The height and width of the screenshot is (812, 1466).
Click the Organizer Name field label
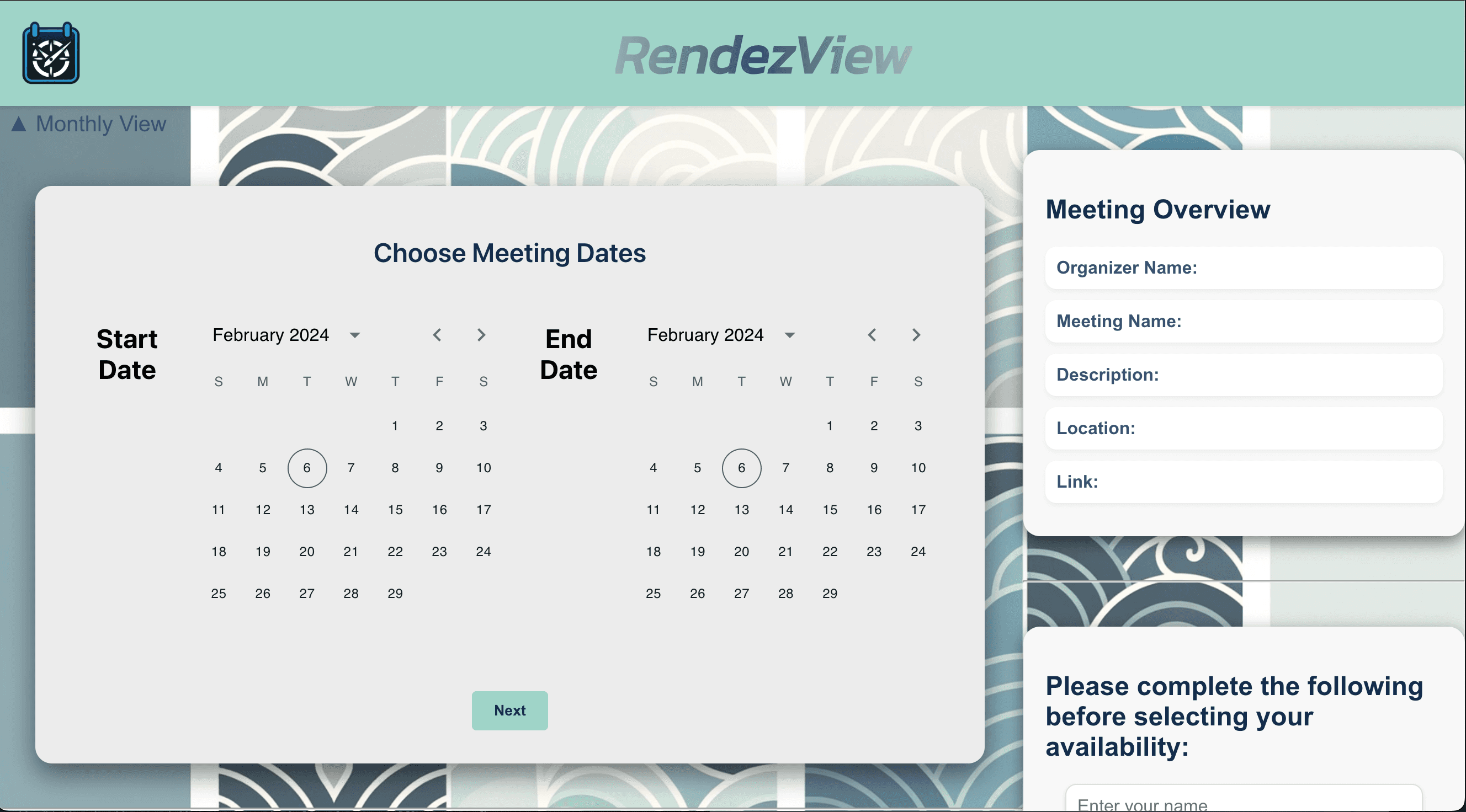click(1128, 267)
